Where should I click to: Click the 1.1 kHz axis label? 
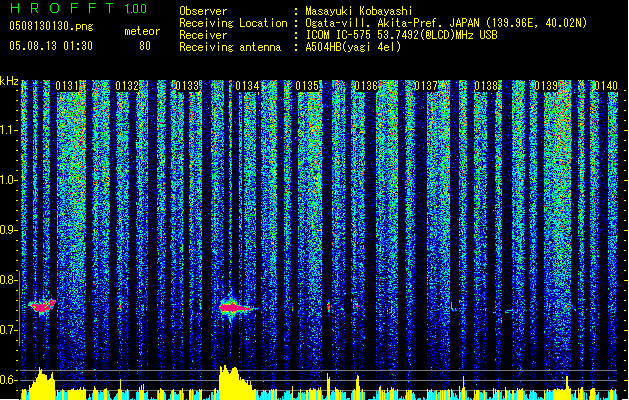click(9, 130)
